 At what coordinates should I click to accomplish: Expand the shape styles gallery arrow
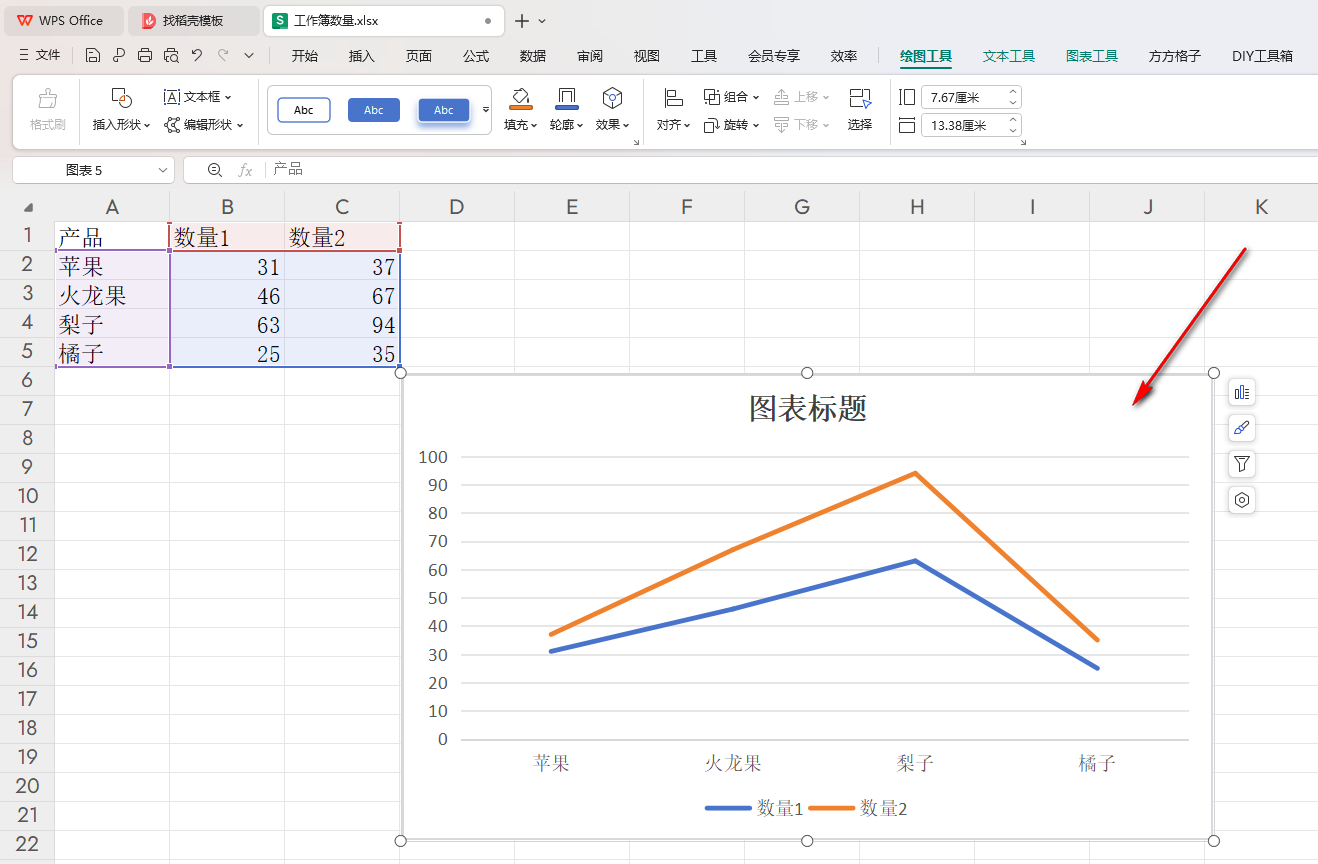[486, 110]
